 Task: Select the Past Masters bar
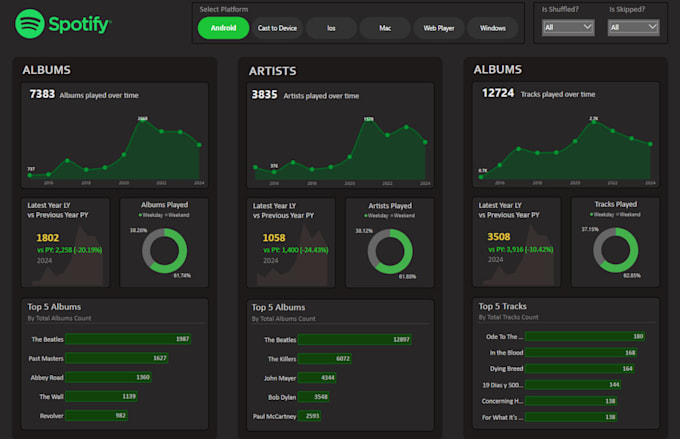pyautogui.click(x=117, y=358)
